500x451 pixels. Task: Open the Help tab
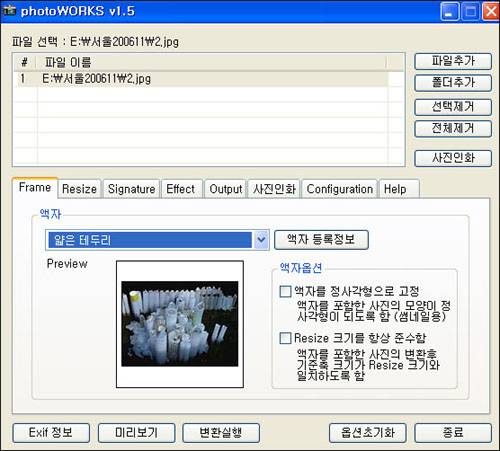tap(399, 189)
